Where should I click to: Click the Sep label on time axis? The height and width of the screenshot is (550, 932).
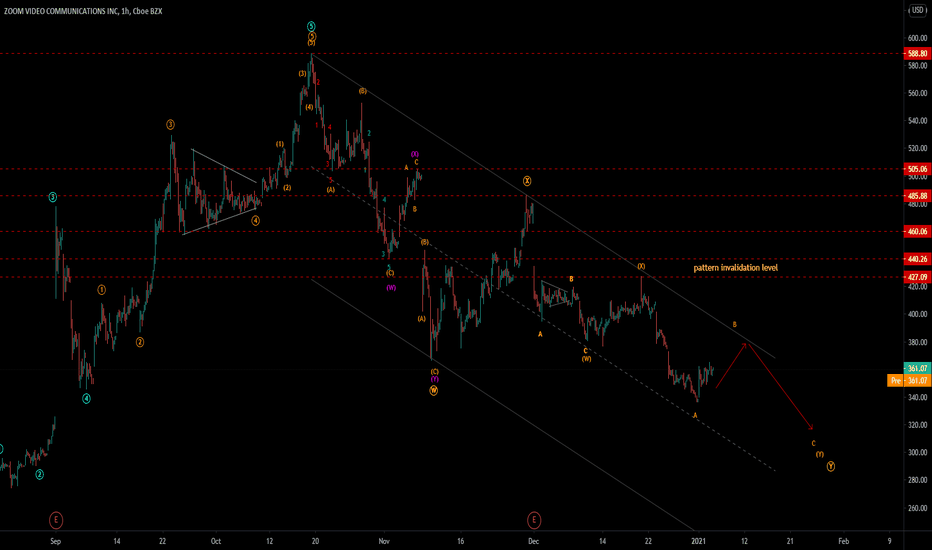(55, 541)
